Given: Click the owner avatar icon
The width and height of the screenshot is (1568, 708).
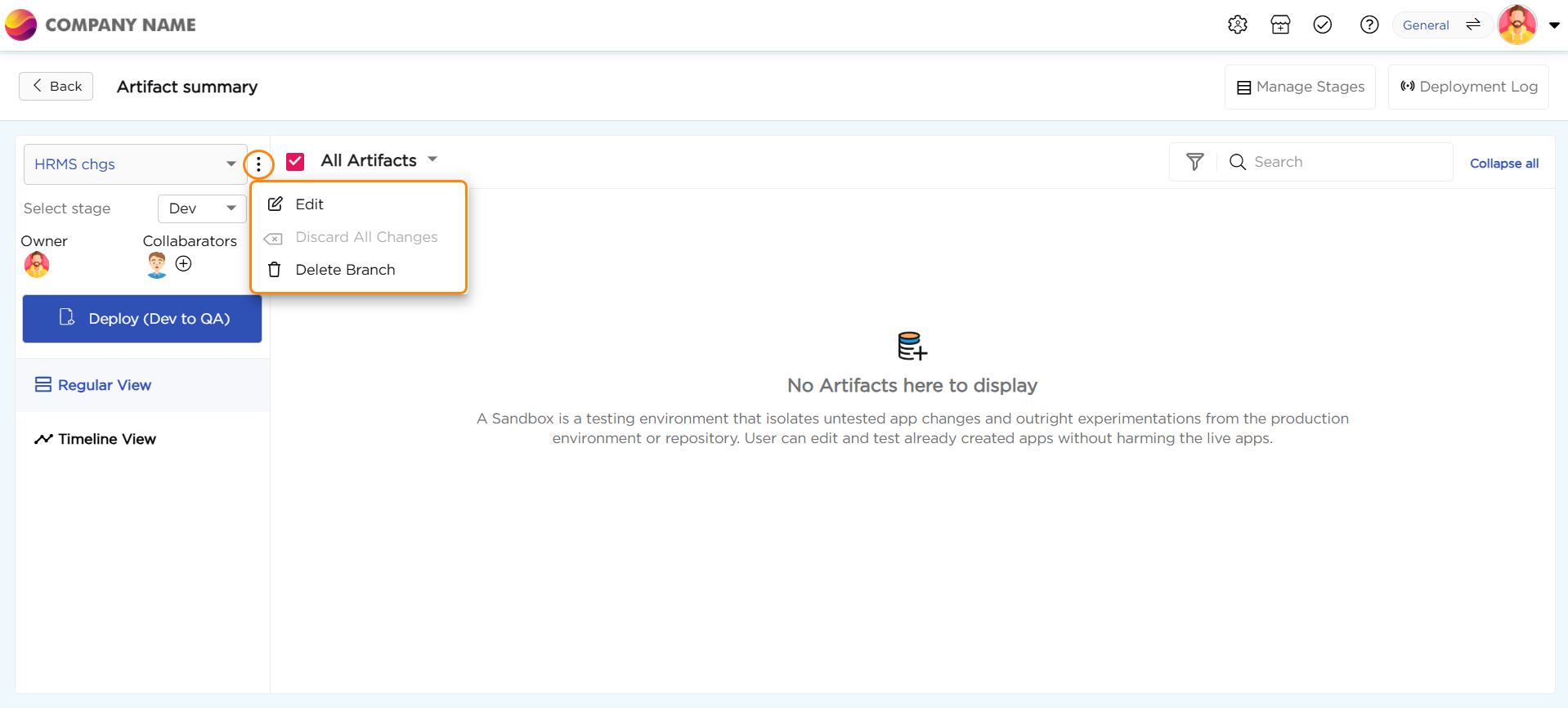Looking at the screenshot, I should click(37, 265).
